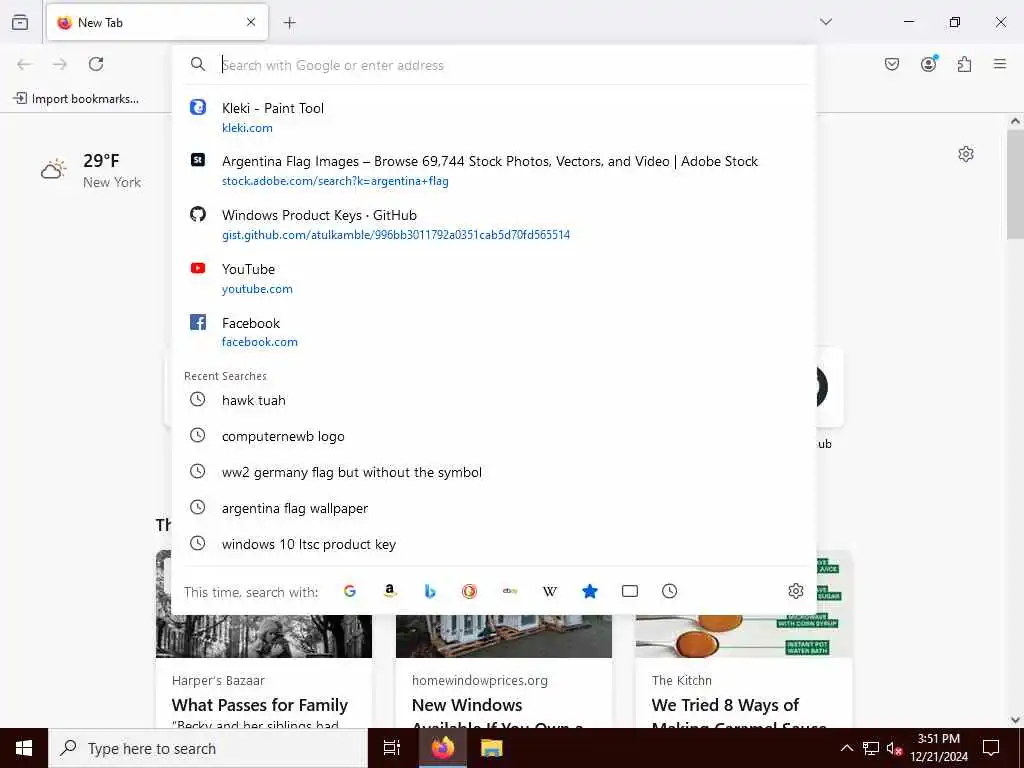Search this time with Bing icon

tap(430, 591)
